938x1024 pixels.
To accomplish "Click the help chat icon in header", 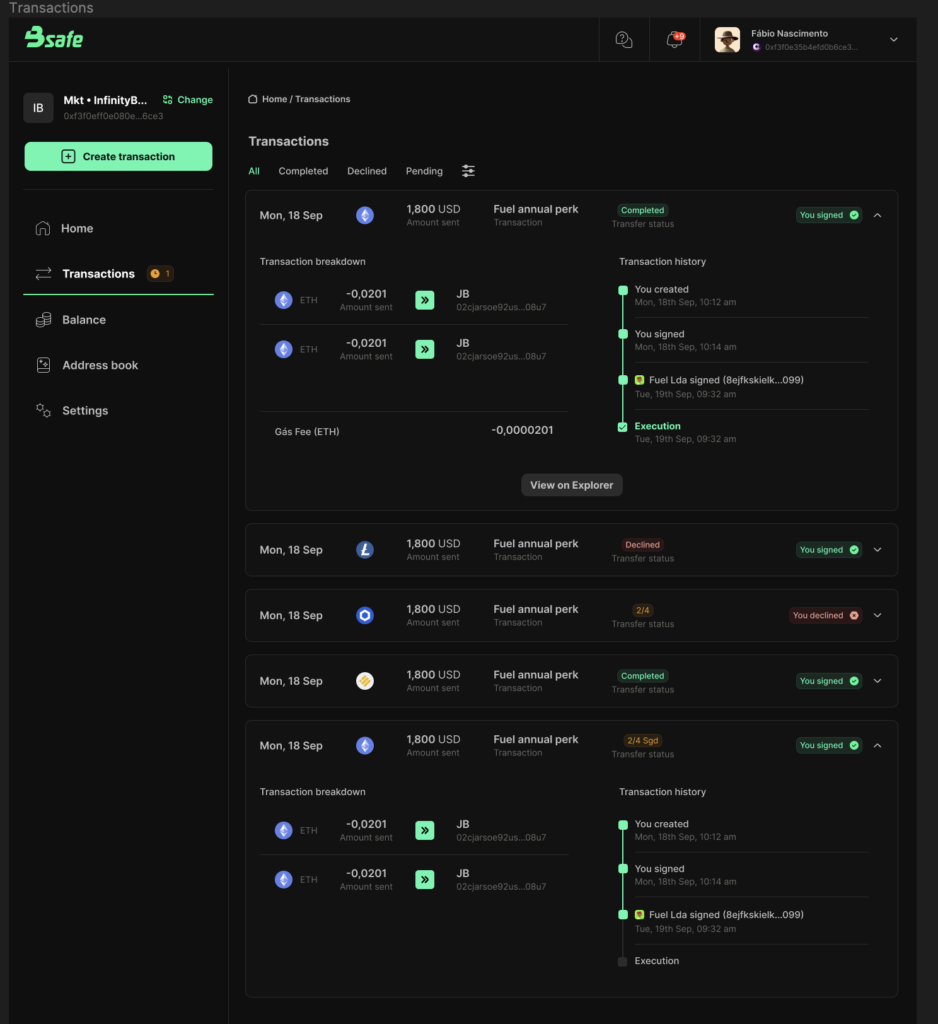I will pyautogui.click(x=624, y=40).
